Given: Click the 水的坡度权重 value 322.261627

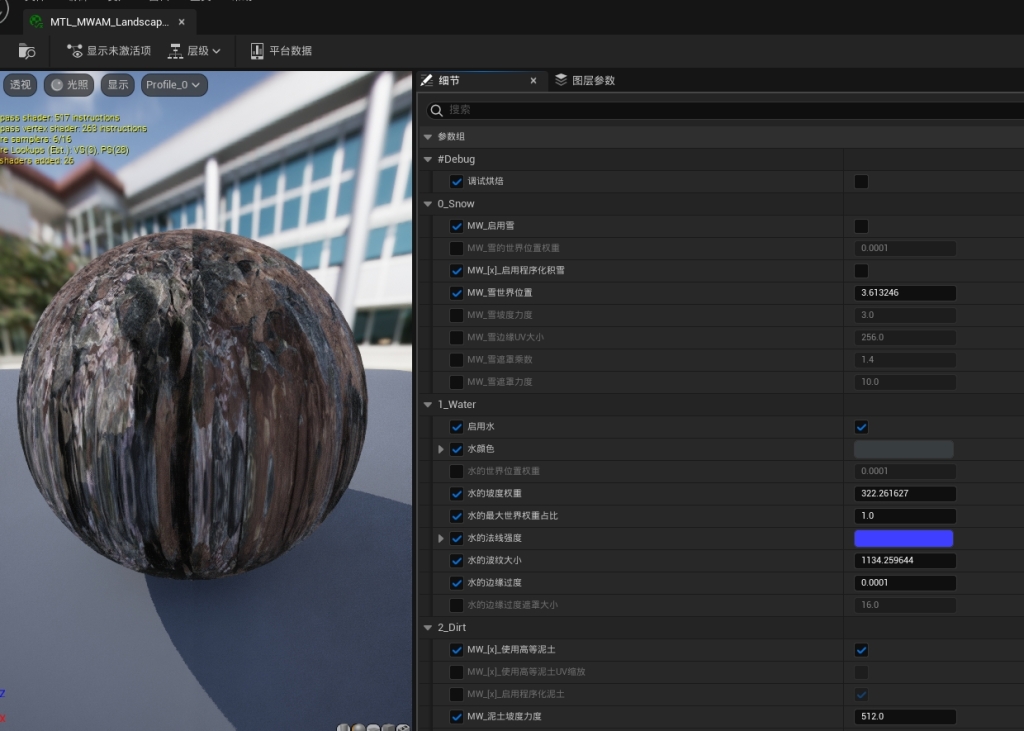Looking at the screenshot, I should [905, 493].
